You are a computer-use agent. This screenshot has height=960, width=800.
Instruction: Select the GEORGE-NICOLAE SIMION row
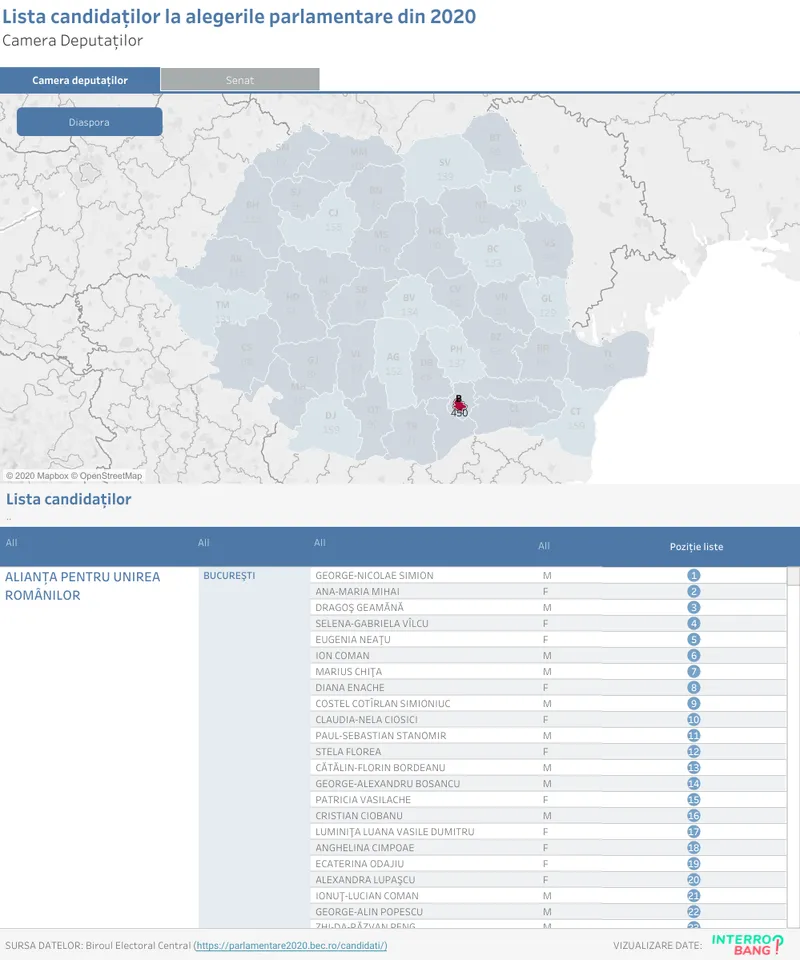click(375, 576)
